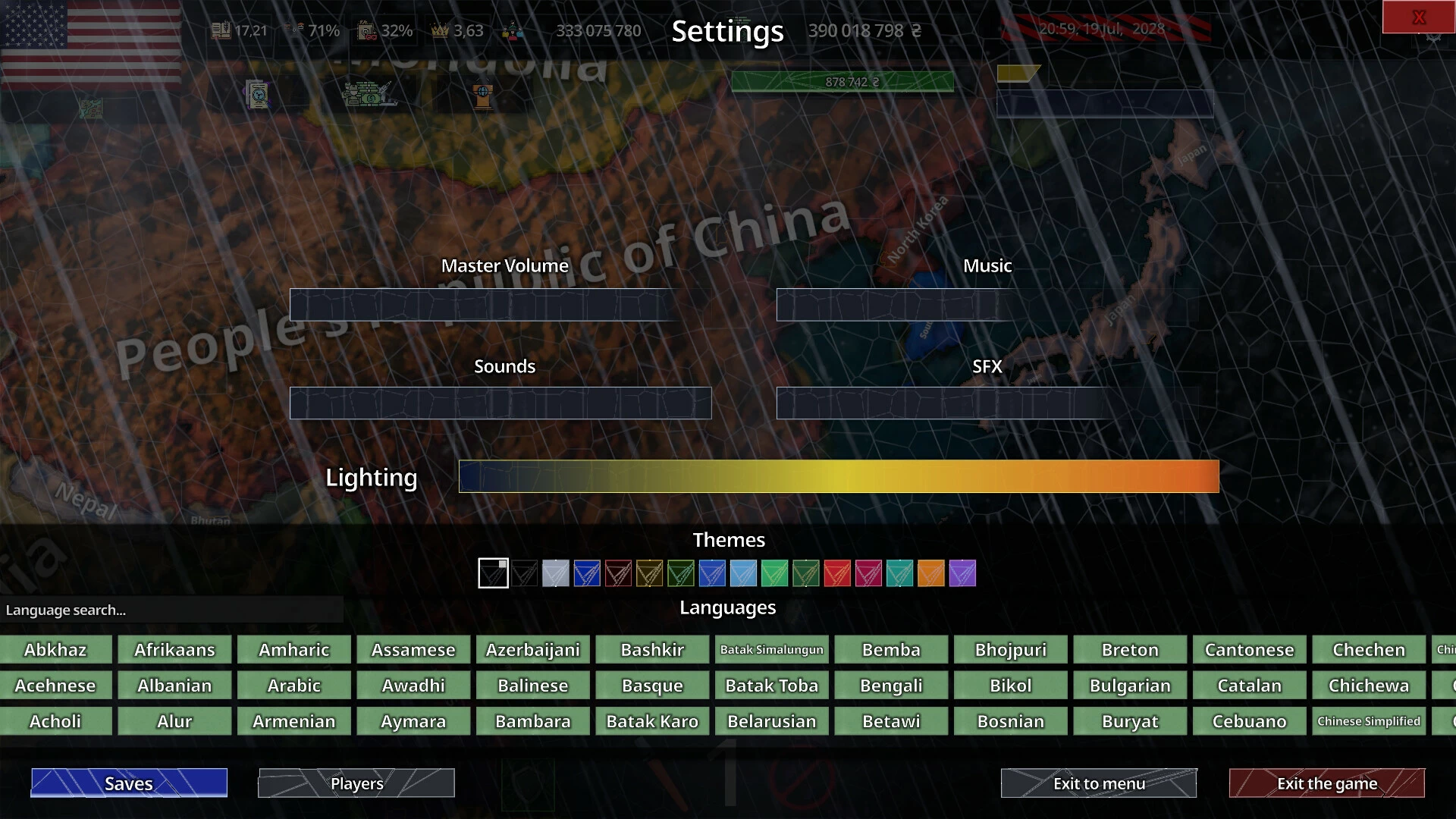The width and height of the screenshot is (1456, 819).
Task: Switch language to Bosnian
Action: pos(1011,721)
